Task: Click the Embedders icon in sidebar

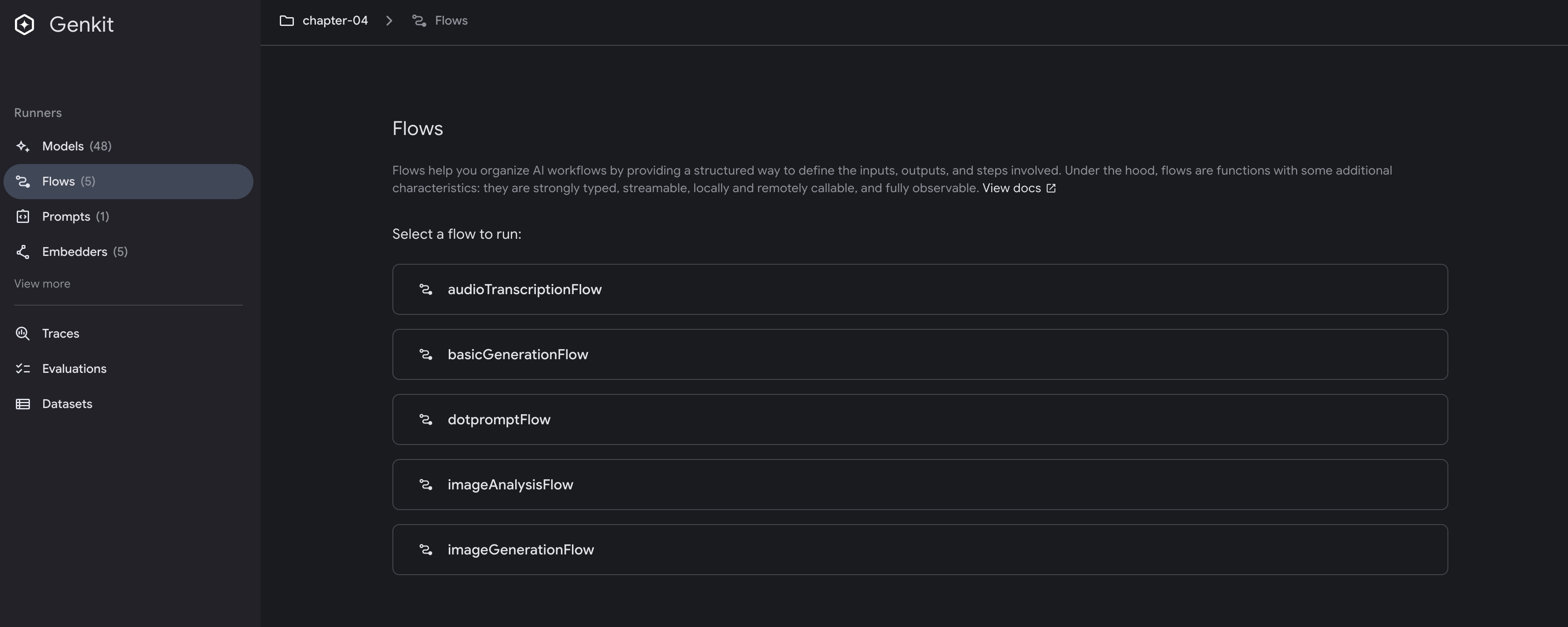Action: pos(22,252)
